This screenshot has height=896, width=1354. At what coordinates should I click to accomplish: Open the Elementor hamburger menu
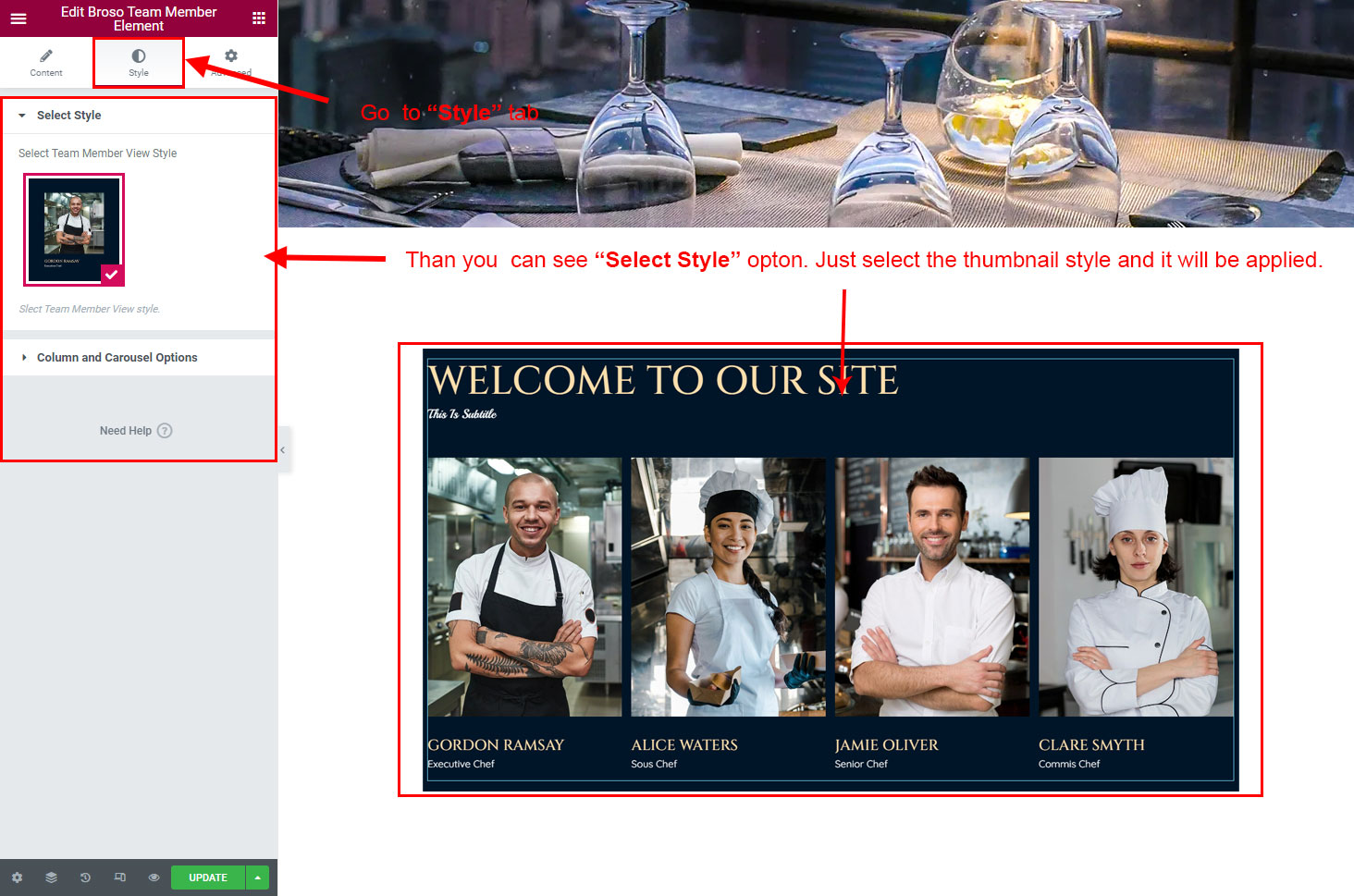click(x=18, y=18)
